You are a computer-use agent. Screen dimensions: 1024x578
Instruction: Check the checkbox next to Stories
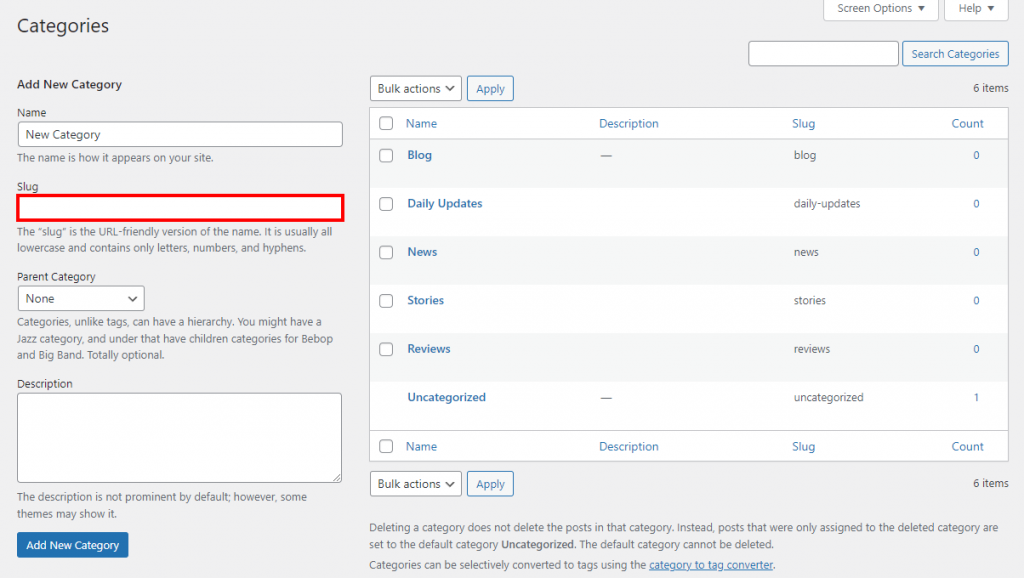point(386,300)
